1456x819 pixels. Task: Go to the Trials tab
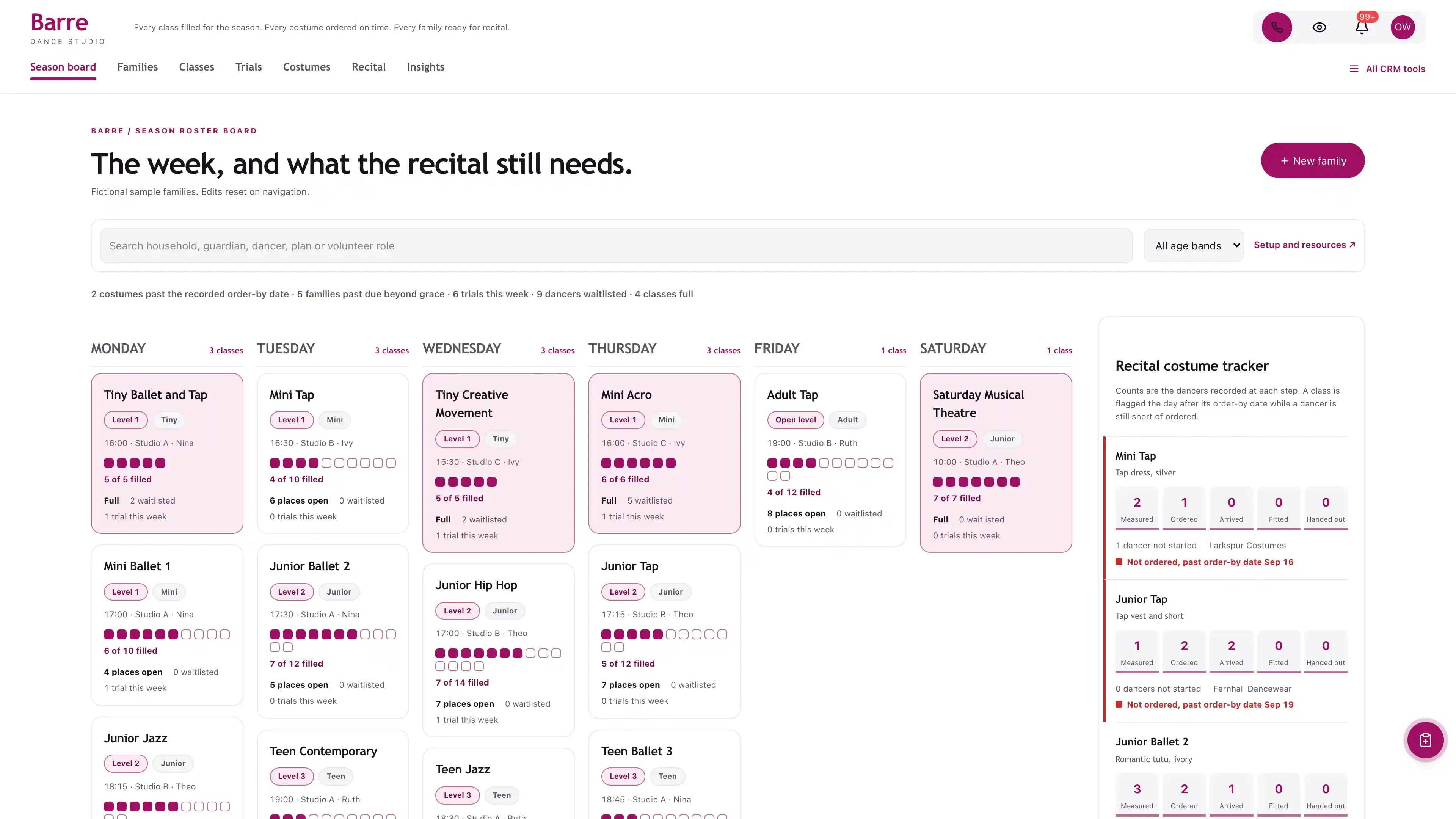coord(249,67)
